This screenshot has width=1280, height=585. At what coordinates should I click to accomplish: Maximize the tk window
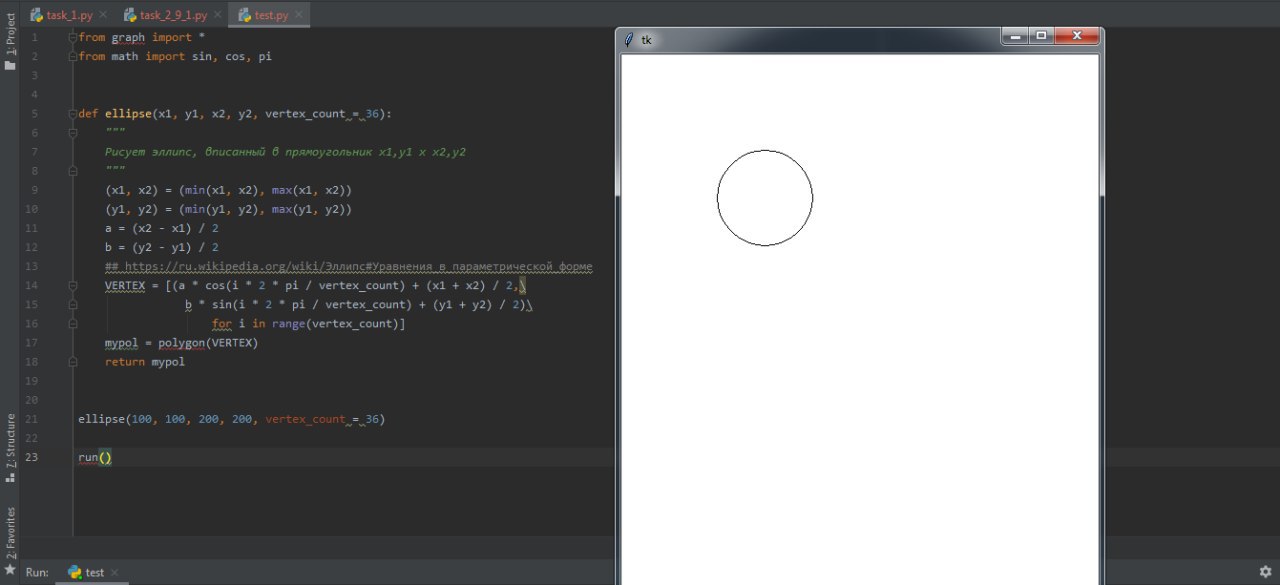[x=1041, y=36]
